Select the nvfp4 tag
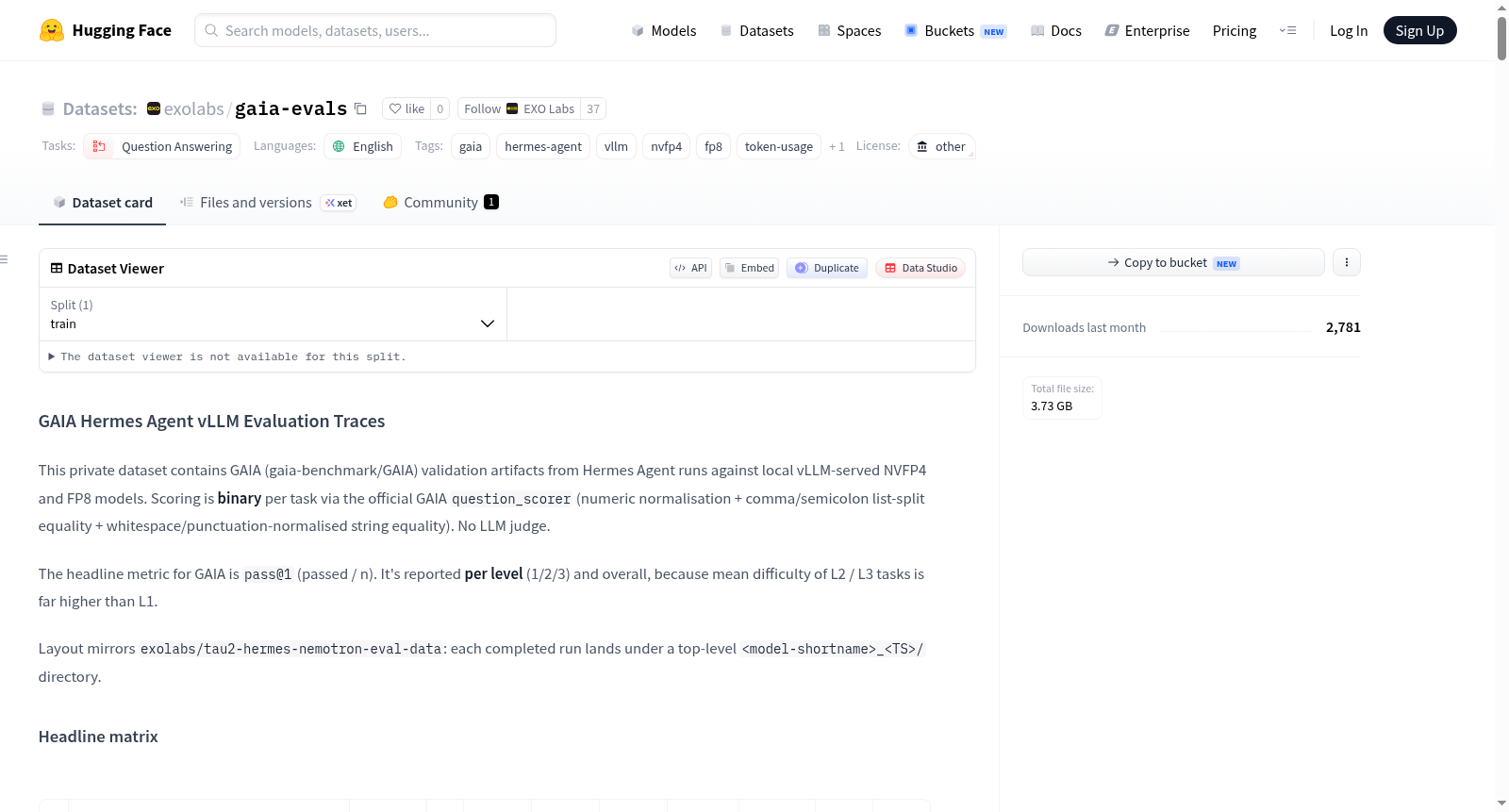The width and height of the screenshot is (1509, 812). [666, 146]
